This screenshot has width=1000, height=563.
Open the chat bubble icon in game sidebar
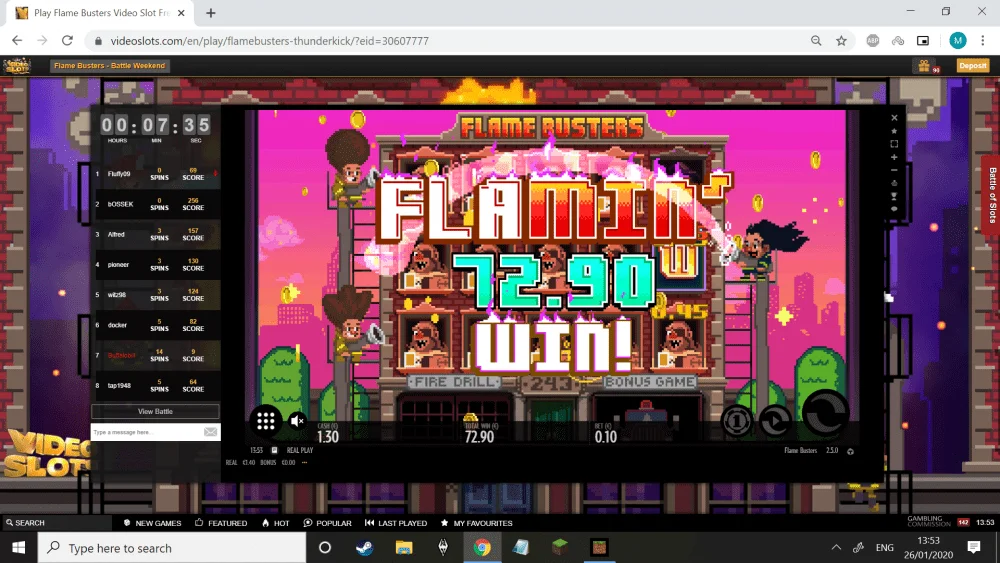(x=894, y=209)
